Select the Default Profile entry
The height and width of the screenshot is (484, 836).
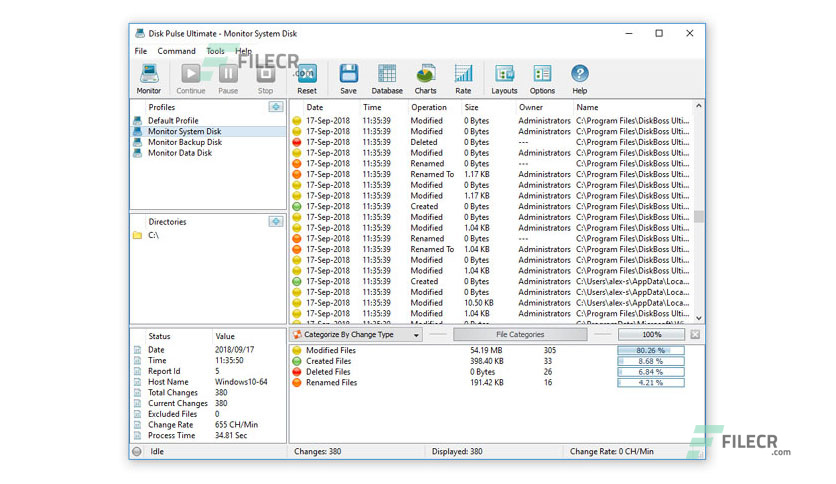pyautogui.click(x=208, y=121)
